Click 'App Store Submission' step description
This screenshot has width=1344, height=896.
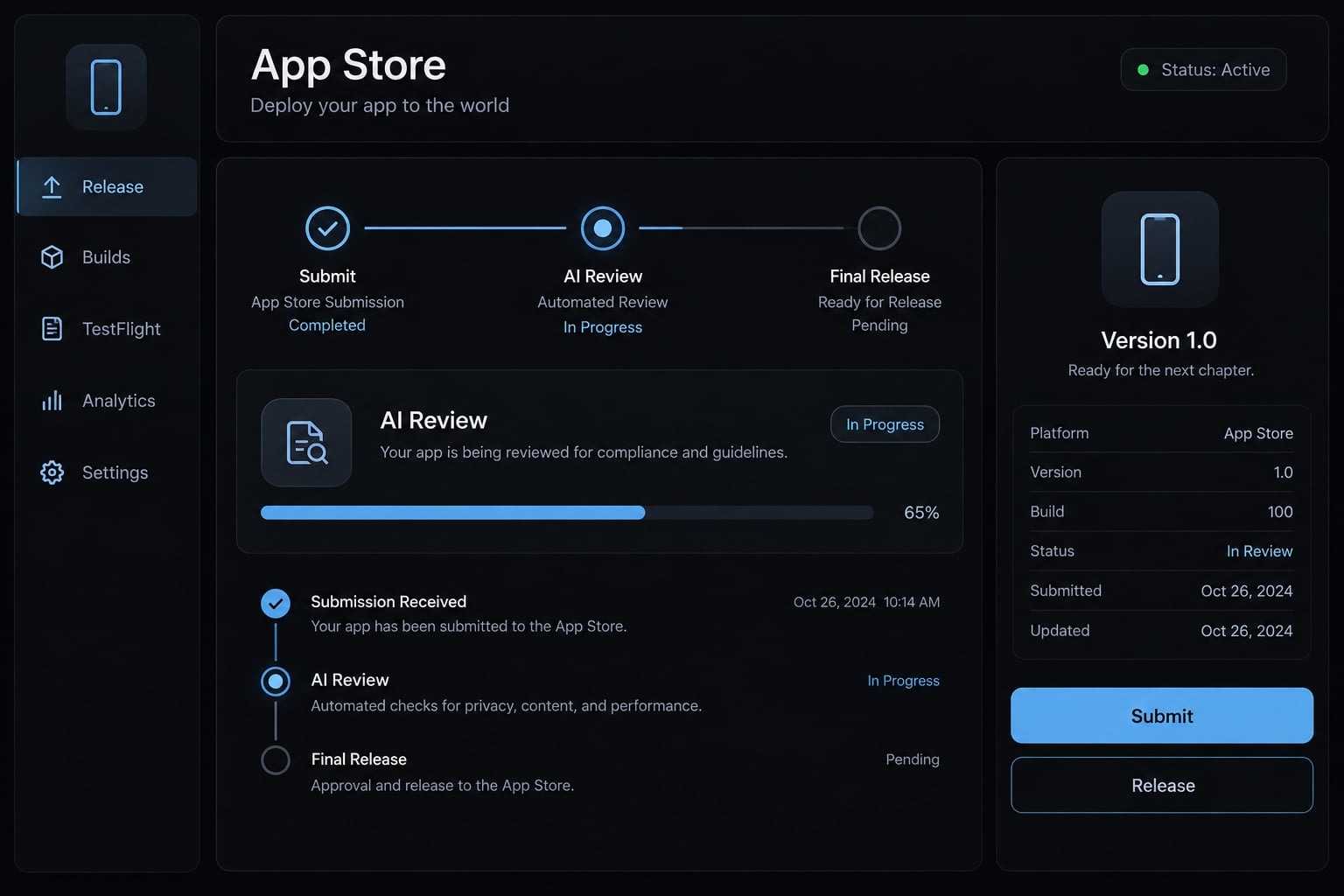tap(327, 302)
